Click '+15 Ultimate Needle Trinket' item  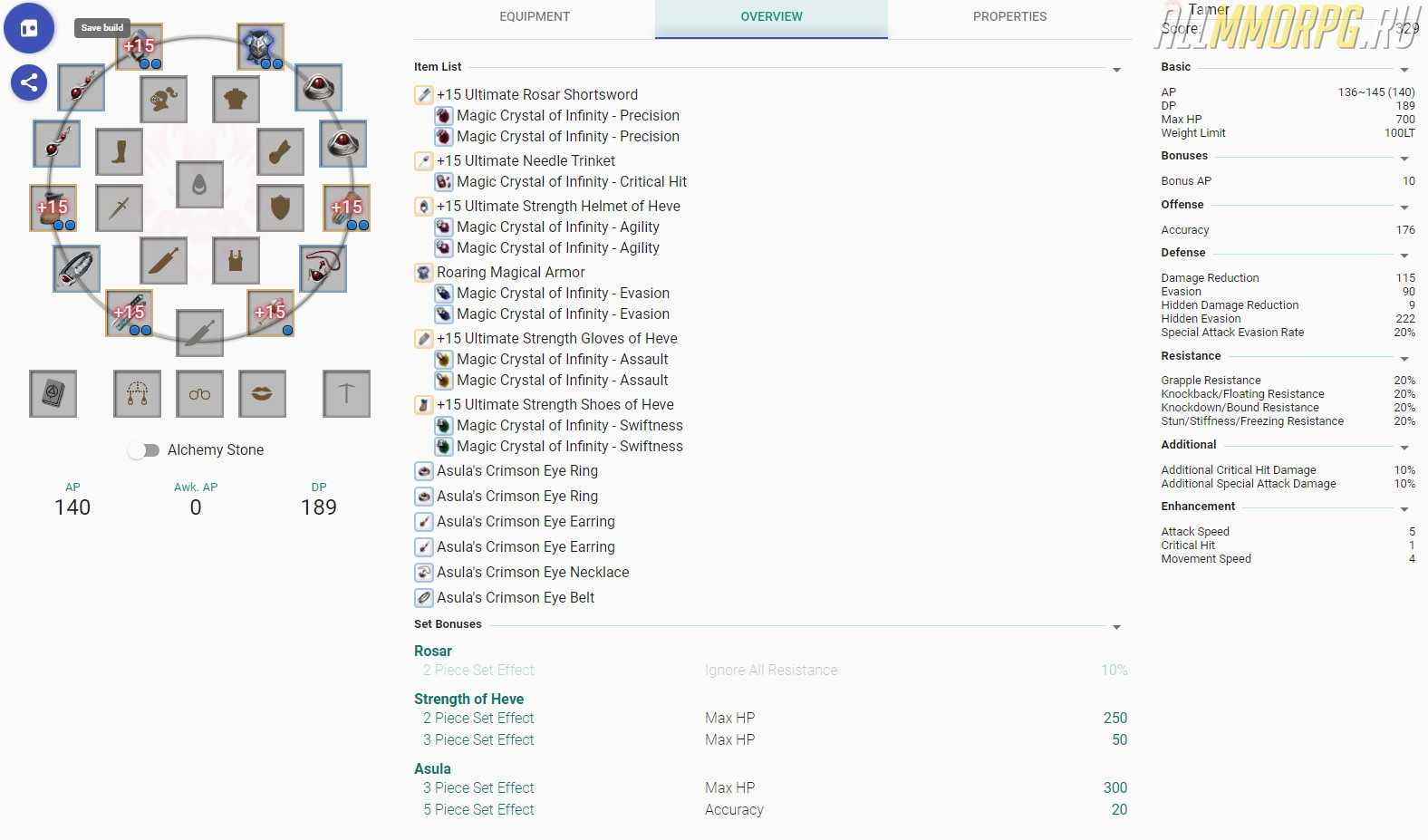pos(526,160)
